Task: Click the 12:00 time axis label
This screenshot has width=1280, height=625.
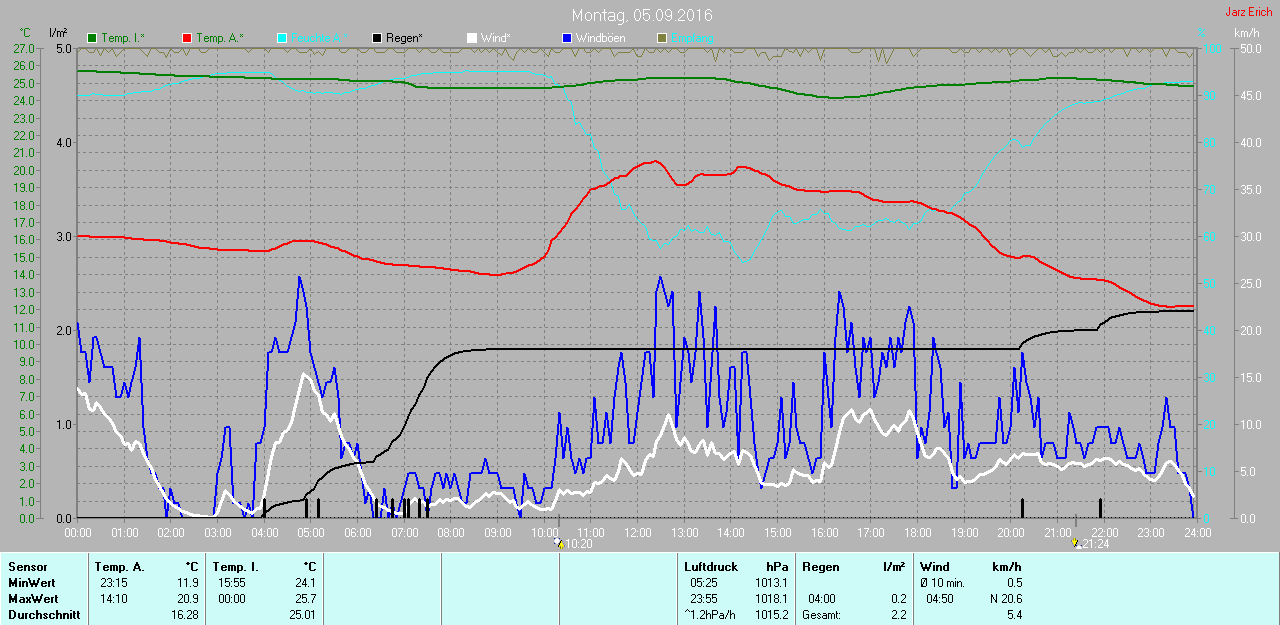Action: coord(637,532)
